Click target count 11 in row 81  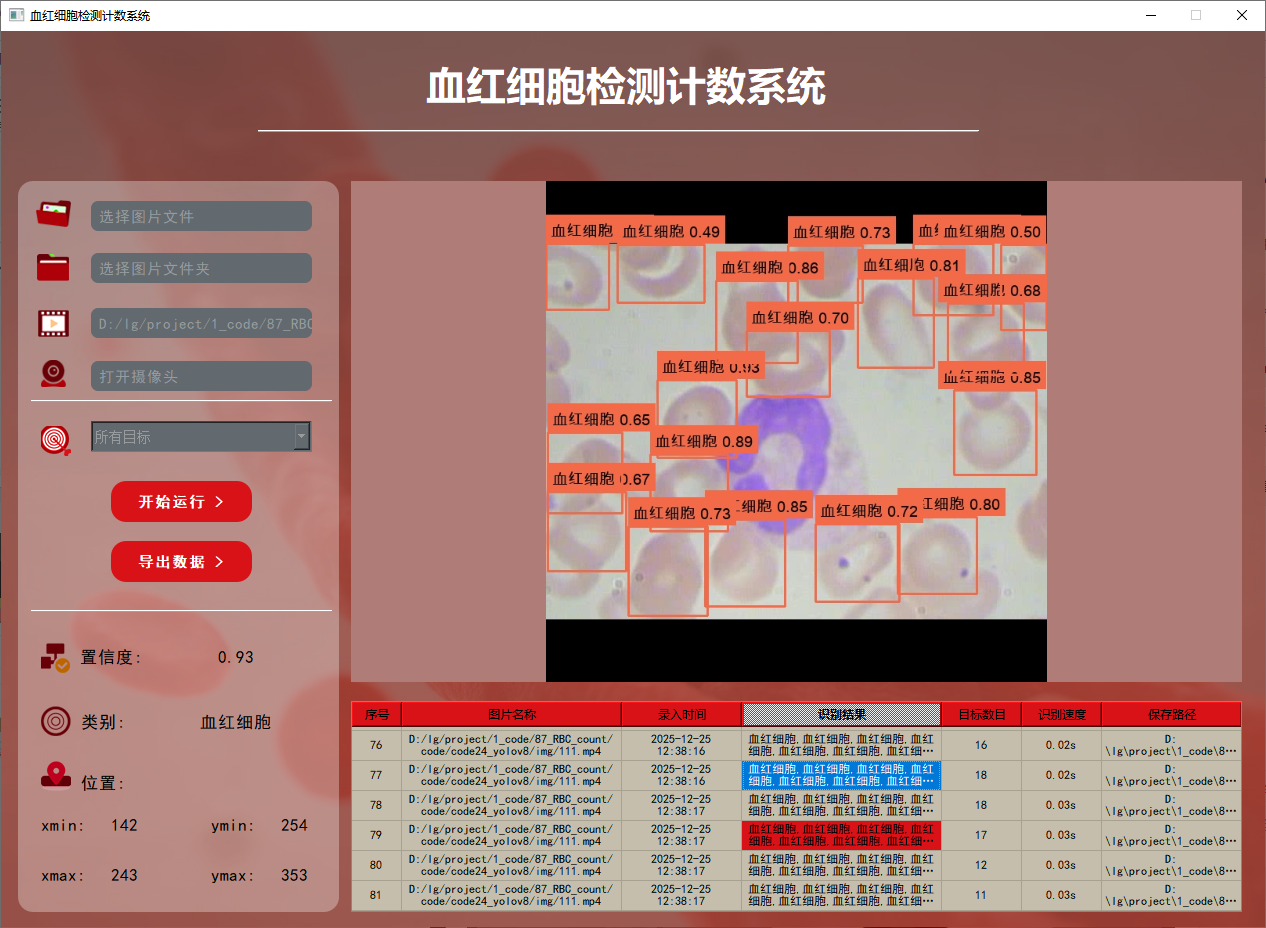[x=981, y=895]
